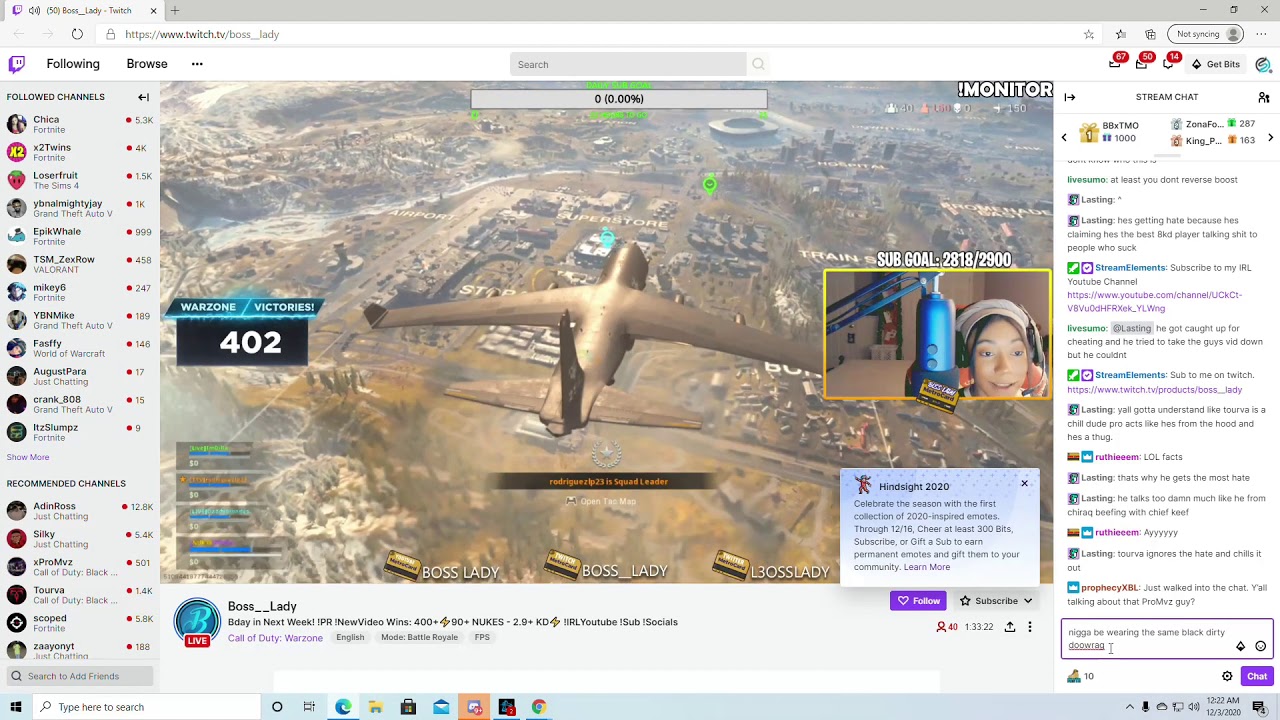This screenshot has height=720, width=1280.
Task: Open the three-dot more menu in Twitch nav
Action: coord(197,64)
